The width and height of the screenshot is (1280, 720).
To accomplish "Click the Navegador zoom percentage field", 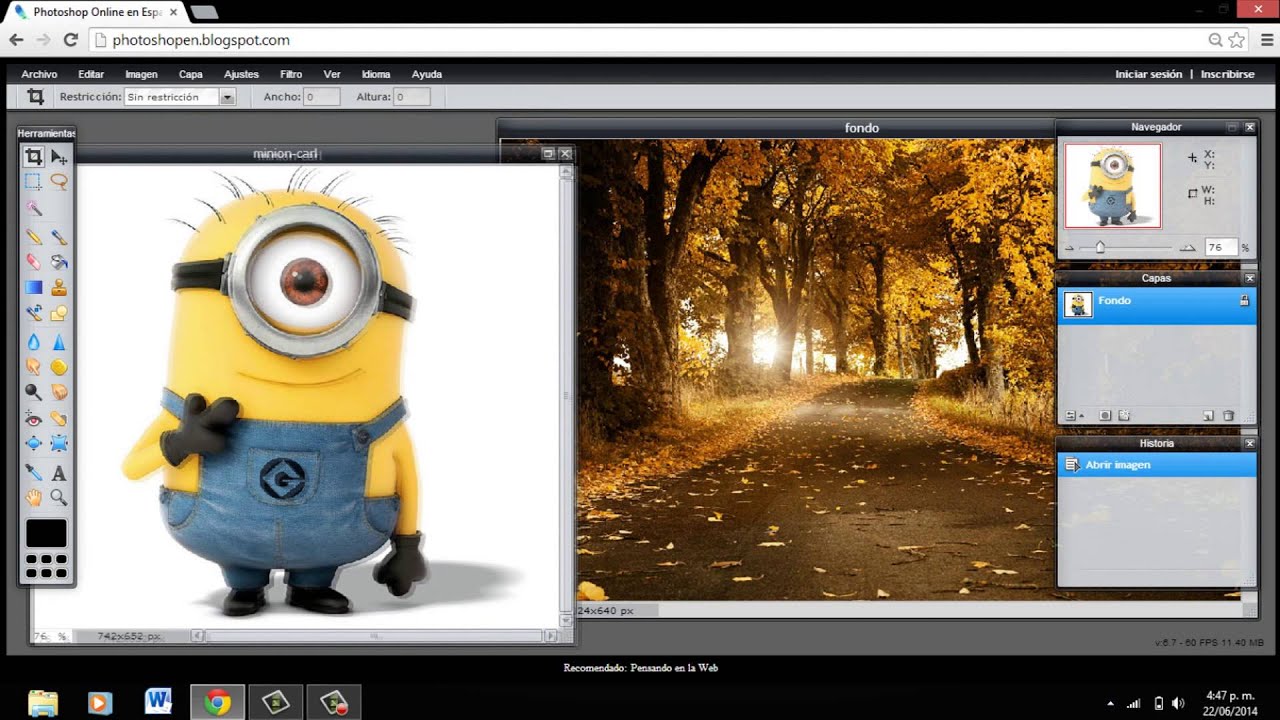I will click(x=1221, y=247).
